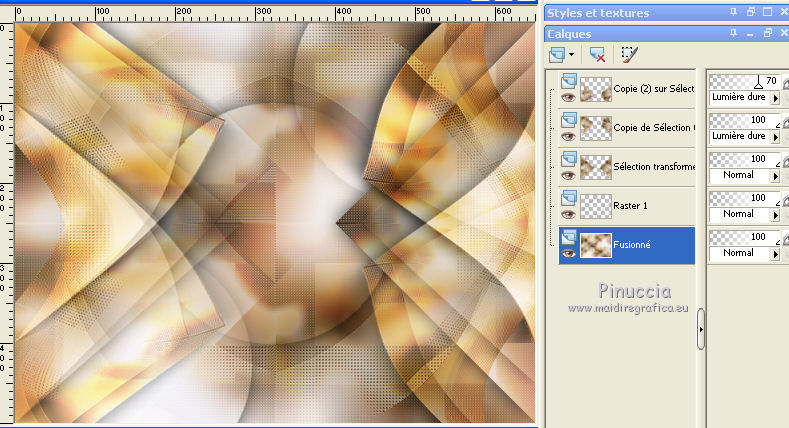The height and width of the screenshot is (428, 789).
Task: Open Normal blend dropdown of Raster 1
Action: pyautogui.click(x=775, y=214)
